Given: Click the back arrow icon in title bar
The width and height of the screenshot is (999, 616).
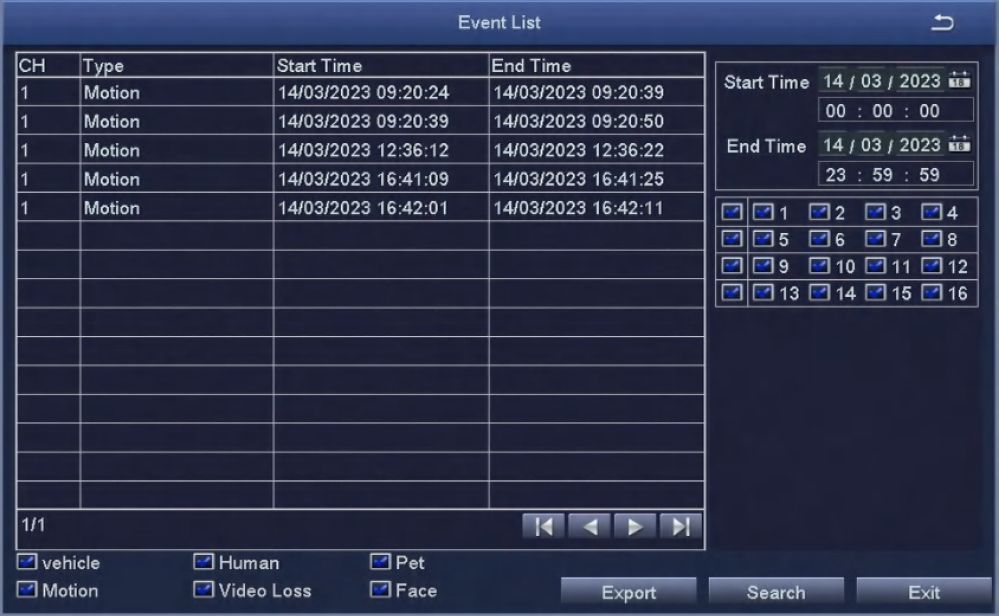Looking at the screenshot, I should pyautogui.click(x=942, y=22).
